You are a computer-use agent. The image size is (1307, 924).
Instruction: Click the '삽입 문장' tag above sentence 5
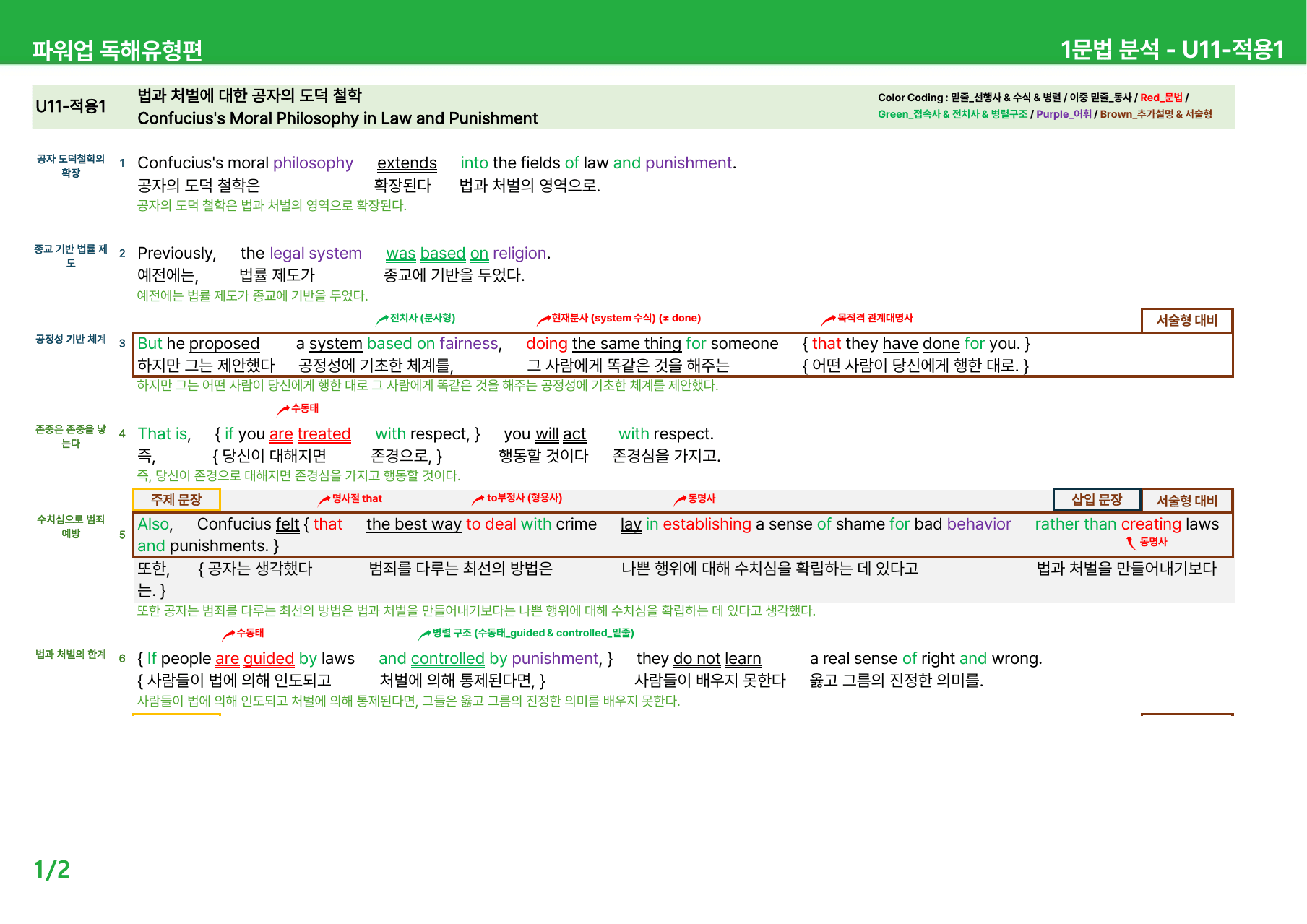tap(1097, 500)
